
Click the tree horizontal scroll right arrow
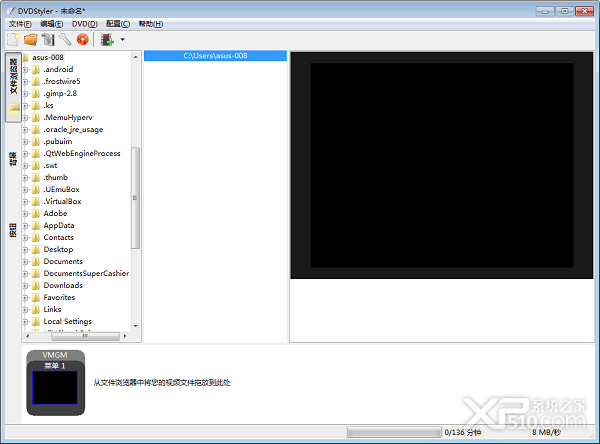coord(125,336)
